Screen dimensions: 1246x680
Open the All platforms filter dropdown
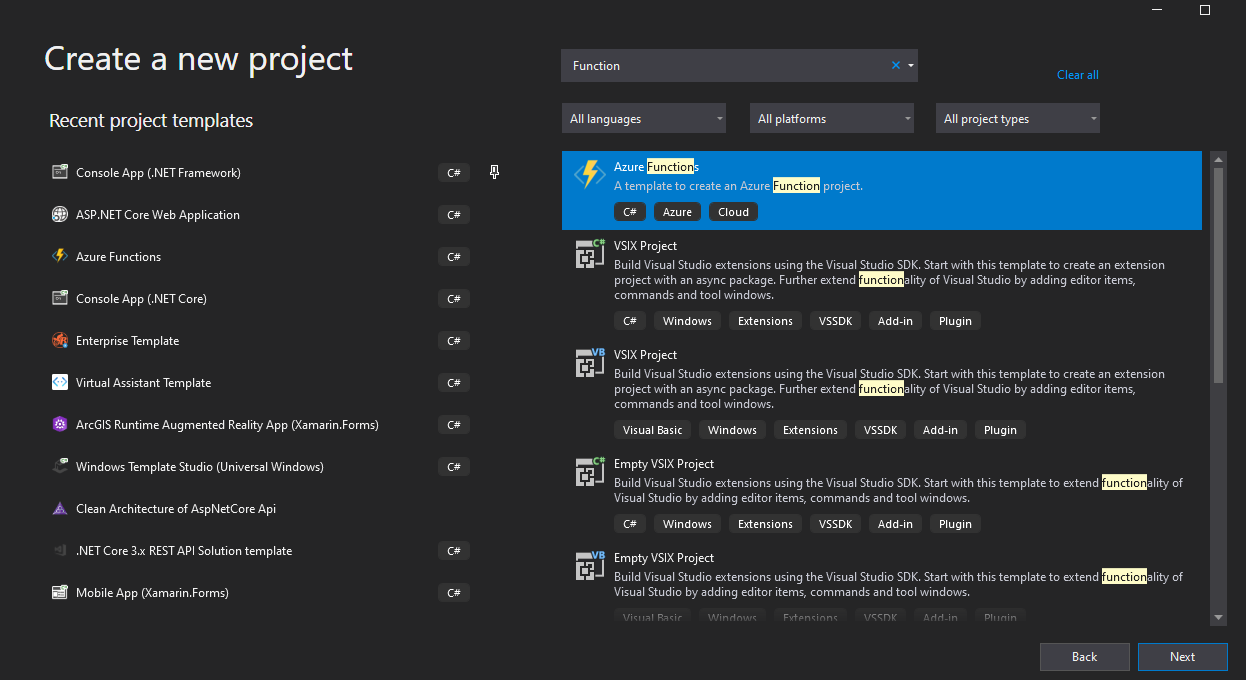click(x=832, y=119)
